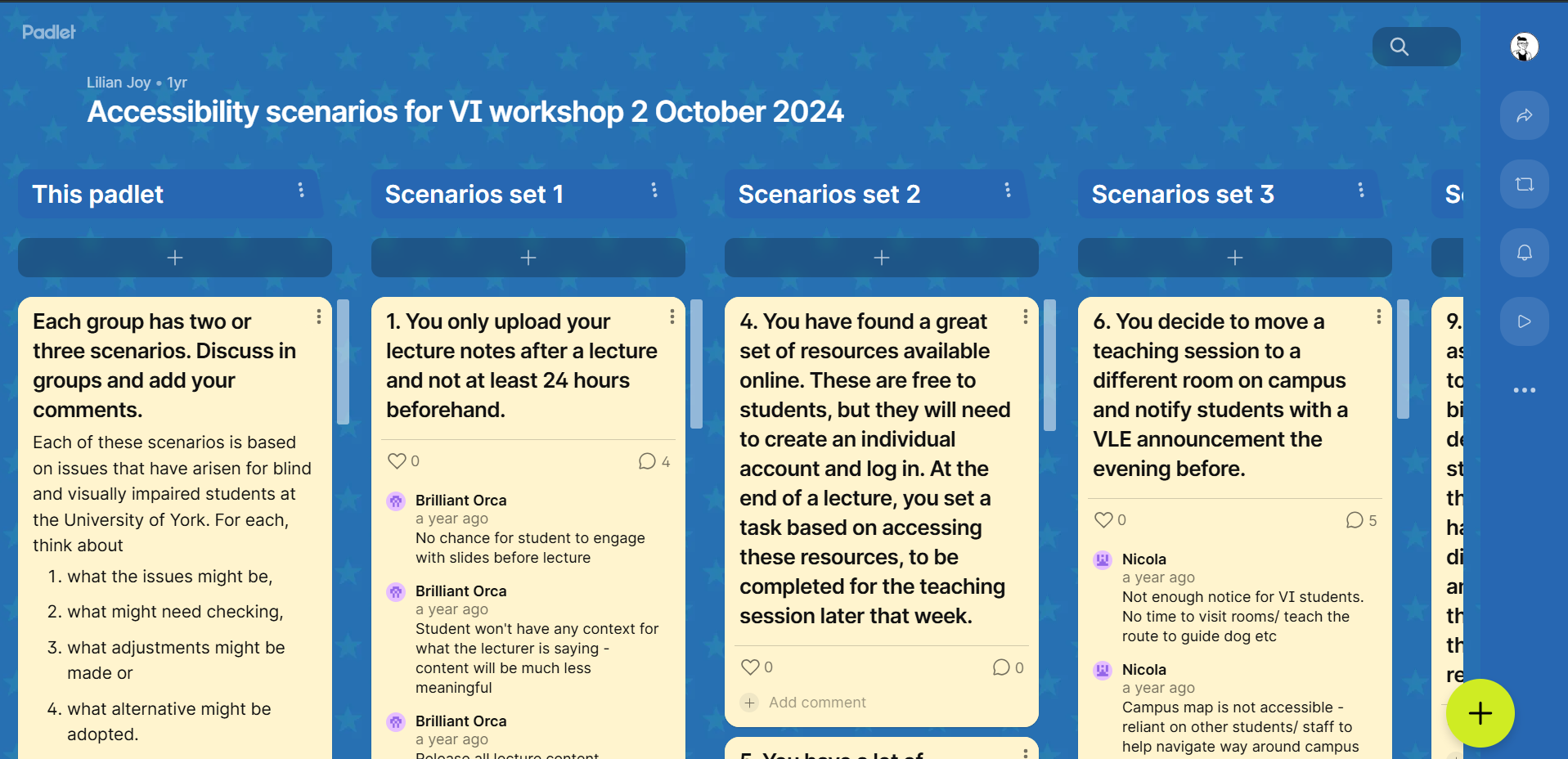
Task: Add a post under Scenarios set 3
Action: click(1234, 258)
